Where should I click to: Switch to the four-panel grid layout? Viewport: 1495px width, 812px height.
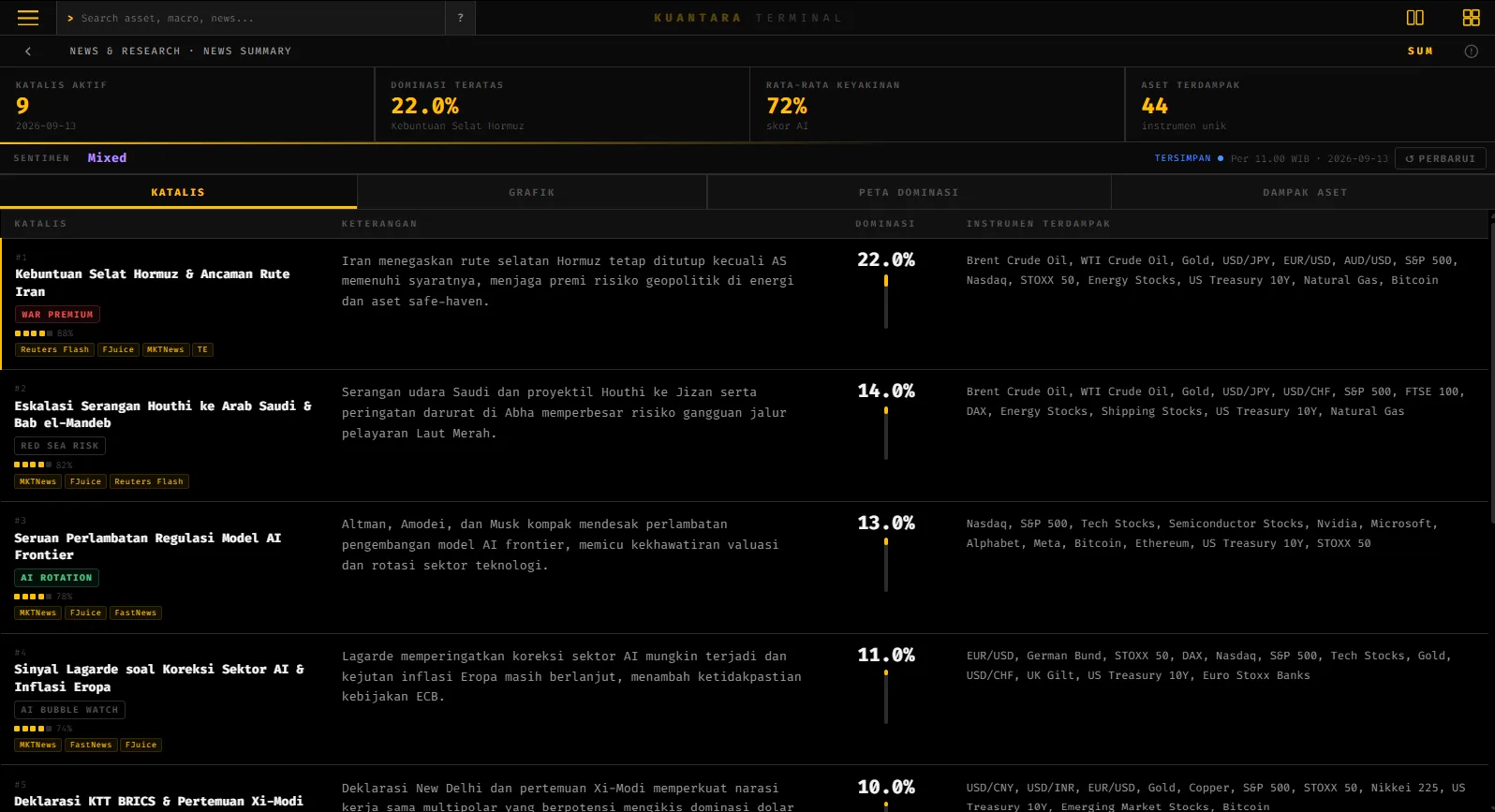point(1471,18)
